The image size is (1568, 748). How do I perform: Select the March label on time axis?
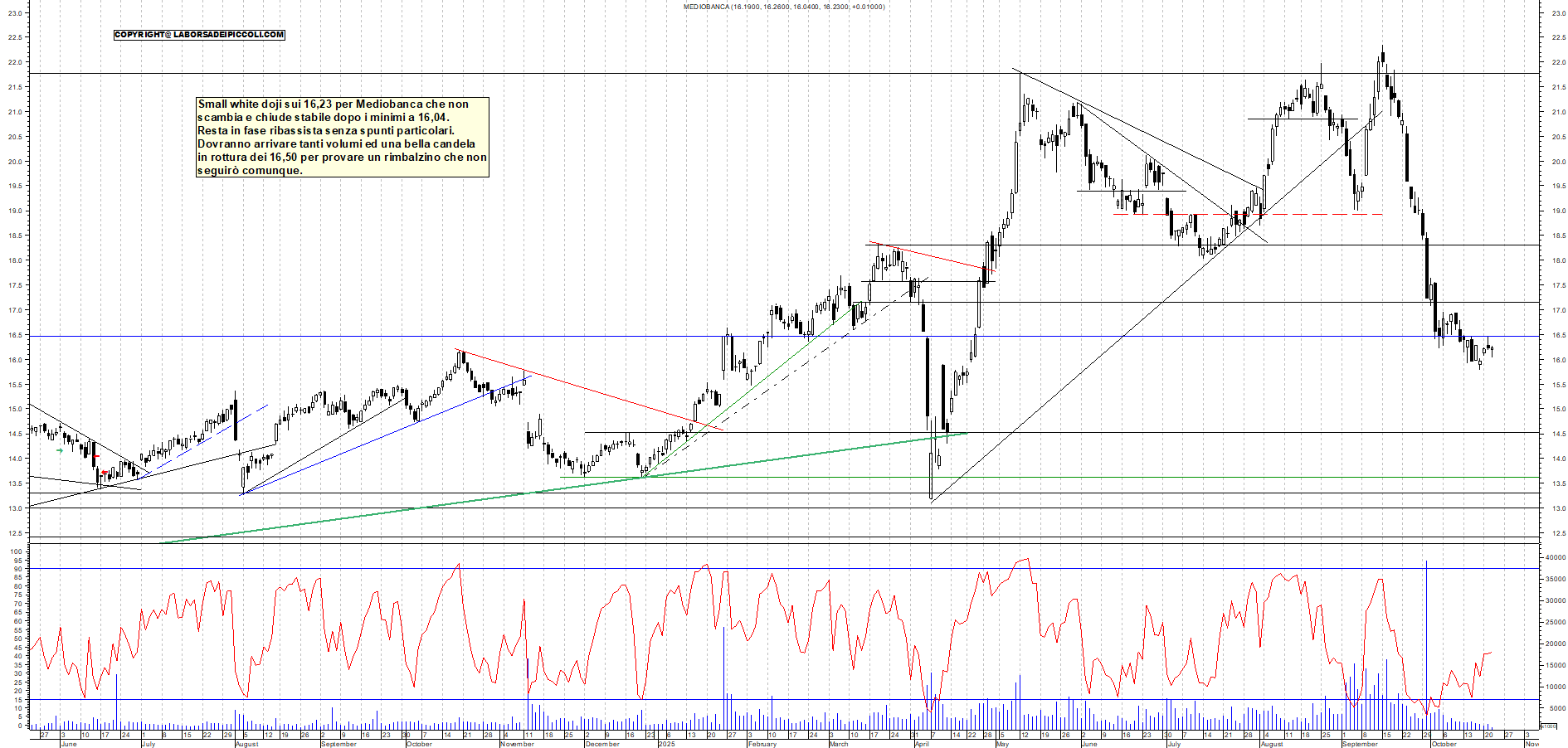838,744
